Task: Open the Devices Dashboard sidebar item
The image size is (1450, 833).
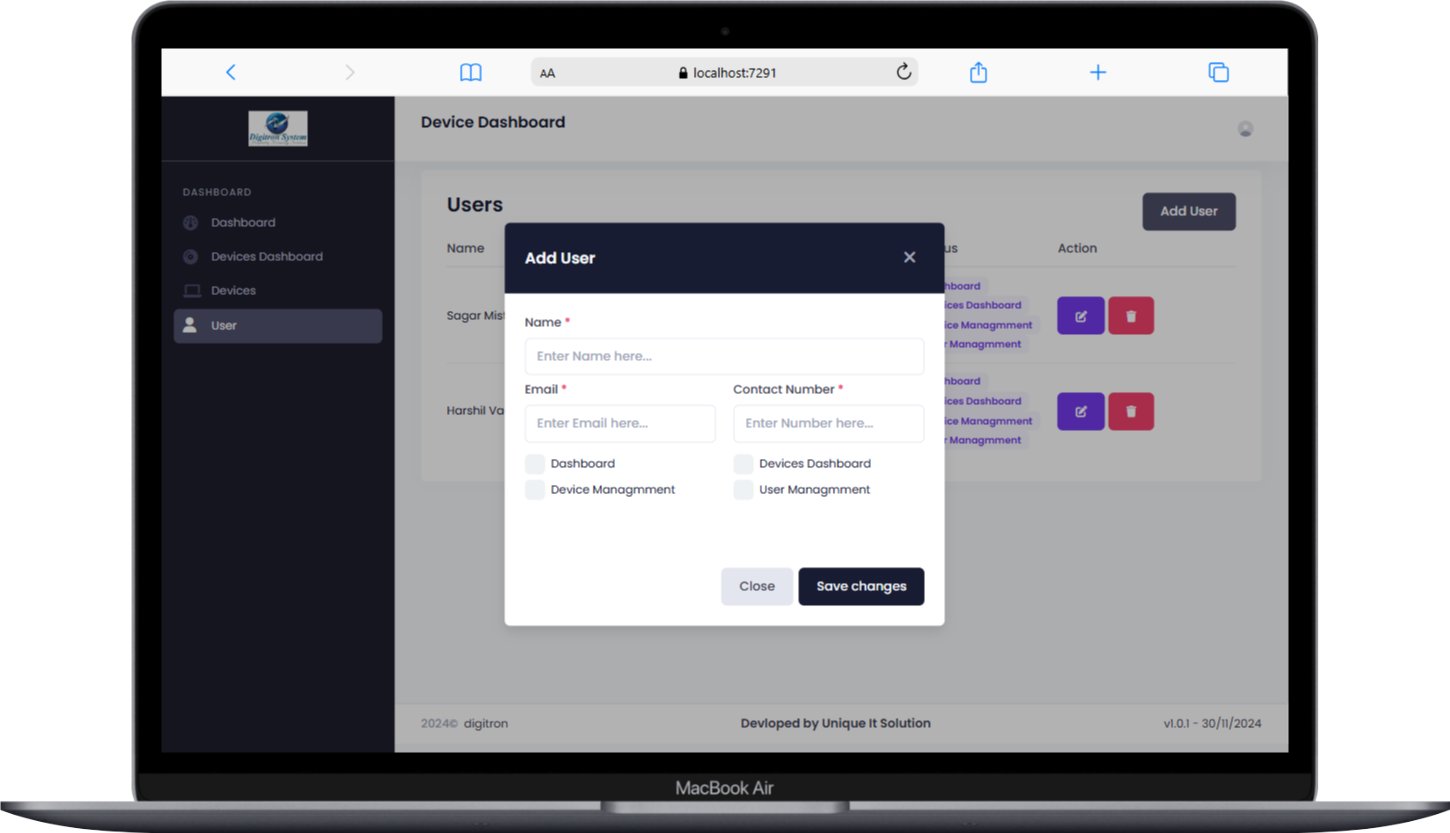Action: click(266, 257)
